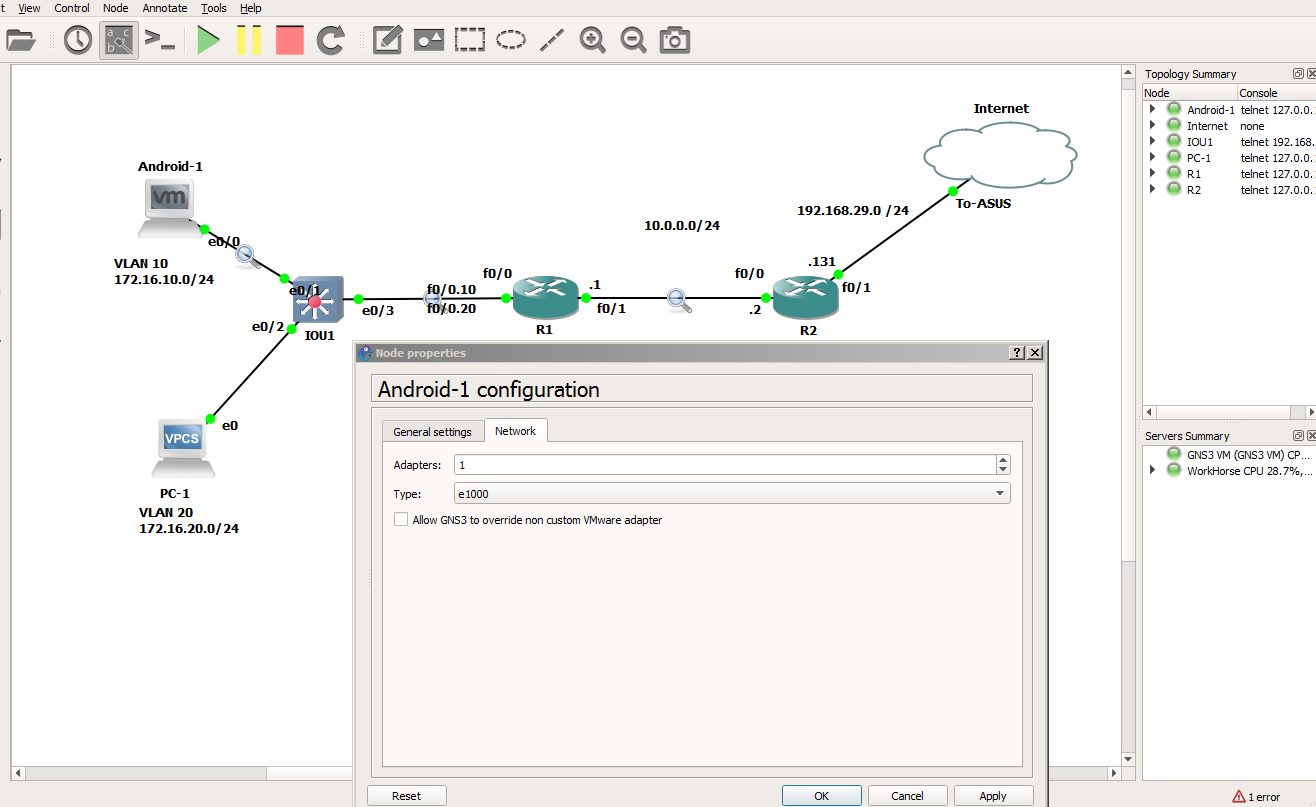Open the adapter Type e1000 dropdown
The width and height of the screenshot is (1316, 807).
tap(732, 493)
